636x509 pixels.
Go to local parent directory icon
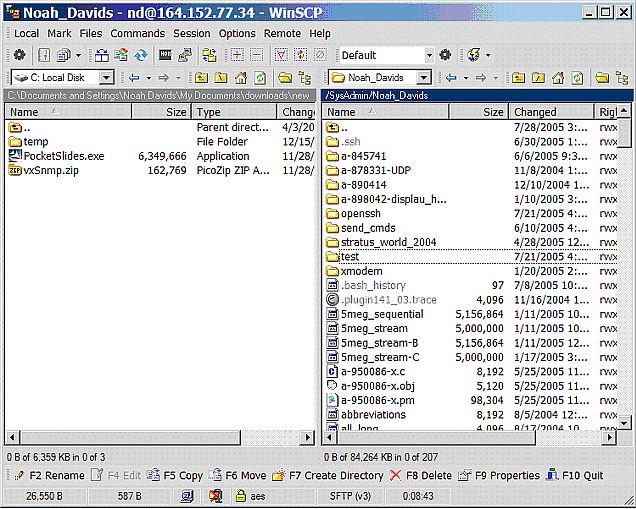tap(201, 77)
